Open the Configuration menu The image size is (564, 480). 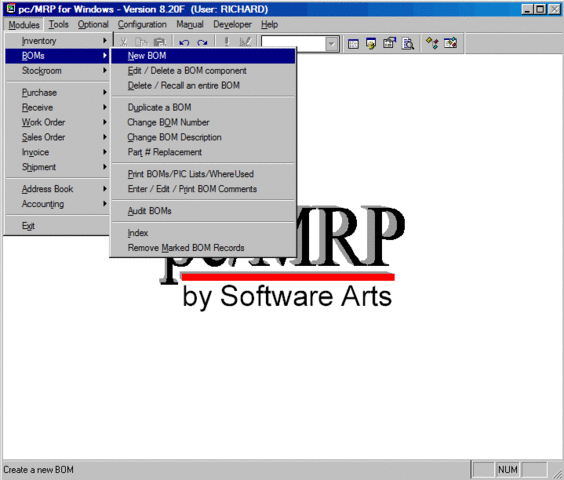point(142,24)
